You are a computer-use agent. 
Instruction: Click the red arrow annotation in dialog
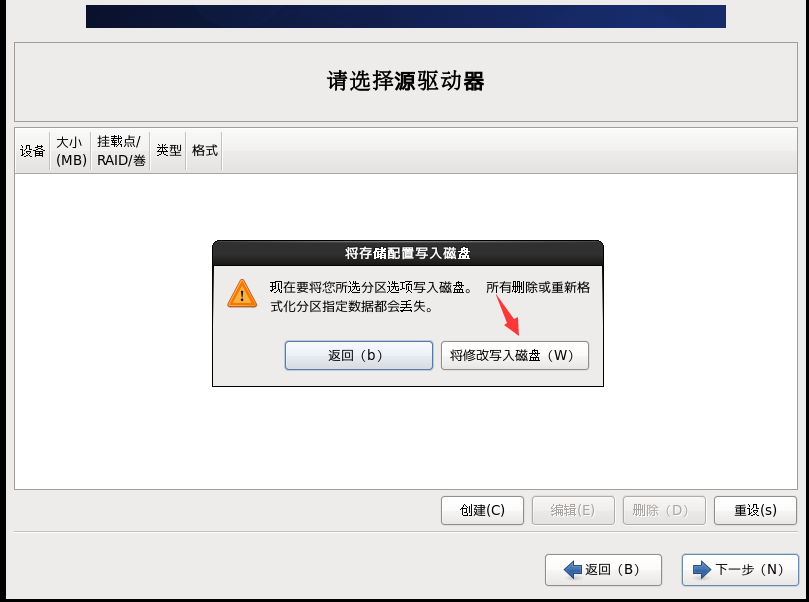pos(508,315)
